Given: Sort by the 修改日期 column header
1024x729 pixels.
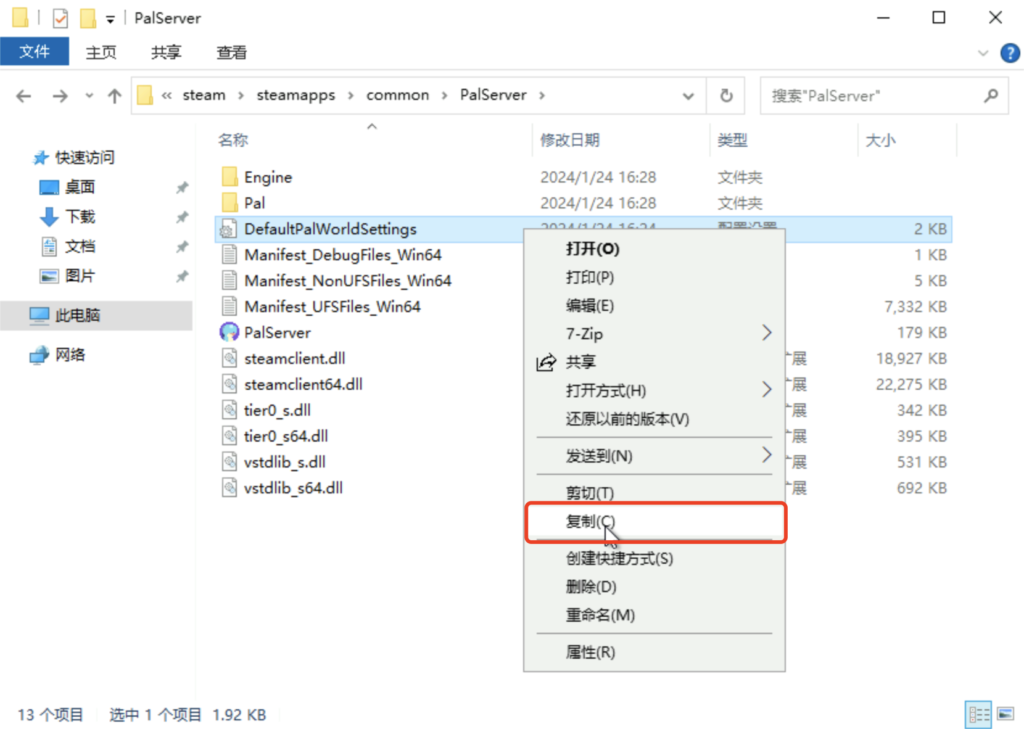Looking at the screenshot, I should (569, 140).
